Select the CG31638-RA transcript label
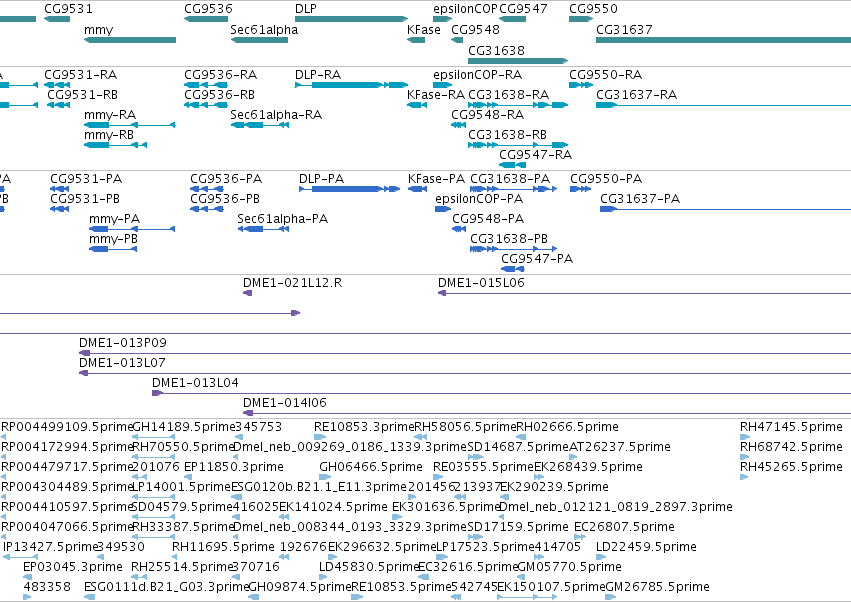 point(509,94)
